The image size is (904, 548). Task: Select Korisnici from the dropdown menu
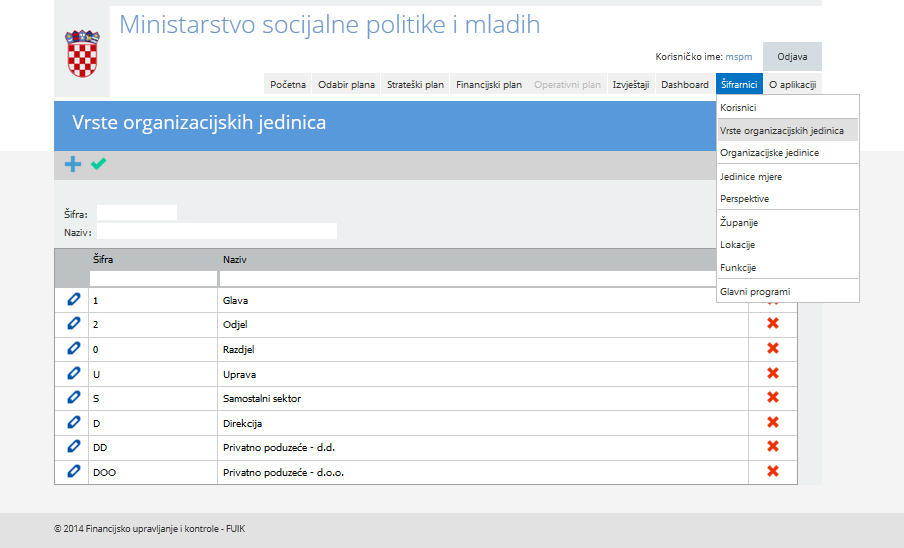coord(788,108)
